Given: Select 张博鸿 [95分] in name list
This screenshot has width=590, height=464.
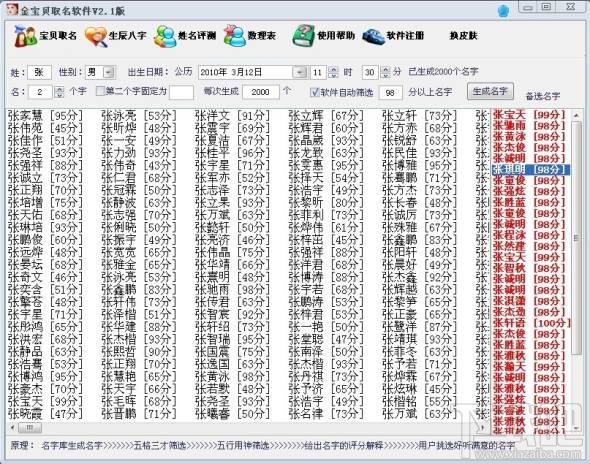Looking at the screenshot, I should pos(45,376).
